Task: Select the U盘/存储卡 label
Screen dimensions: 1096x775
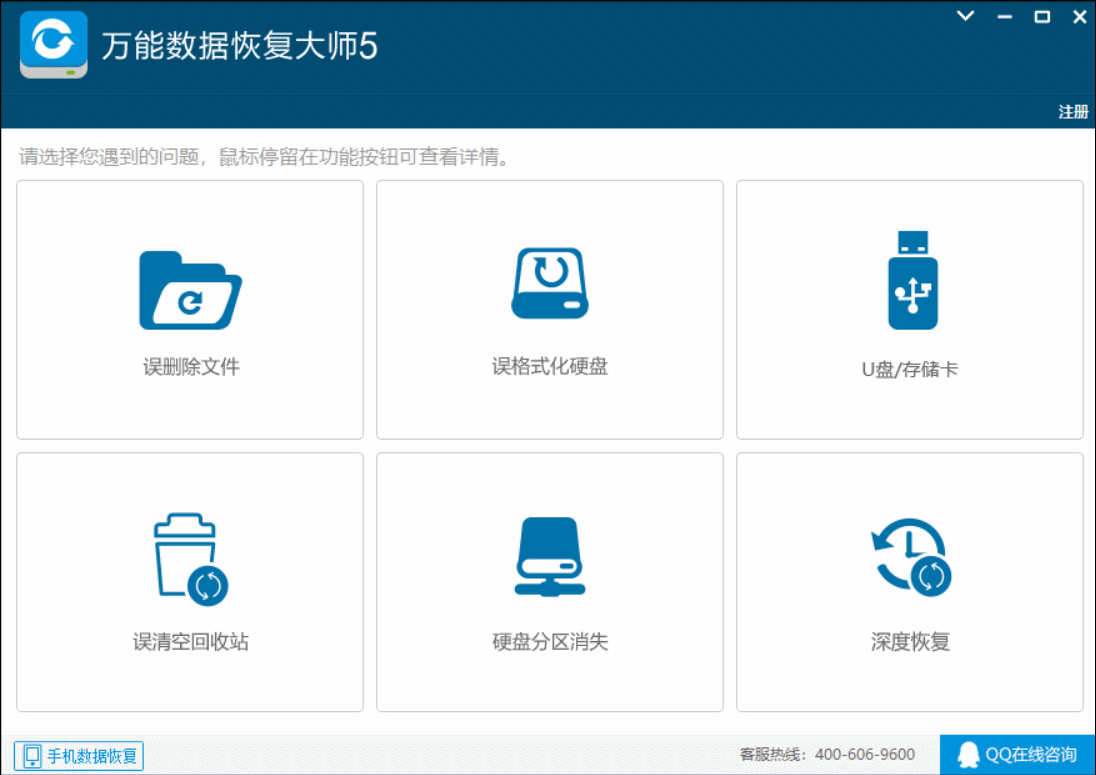Action: click(x=909, y=369)
